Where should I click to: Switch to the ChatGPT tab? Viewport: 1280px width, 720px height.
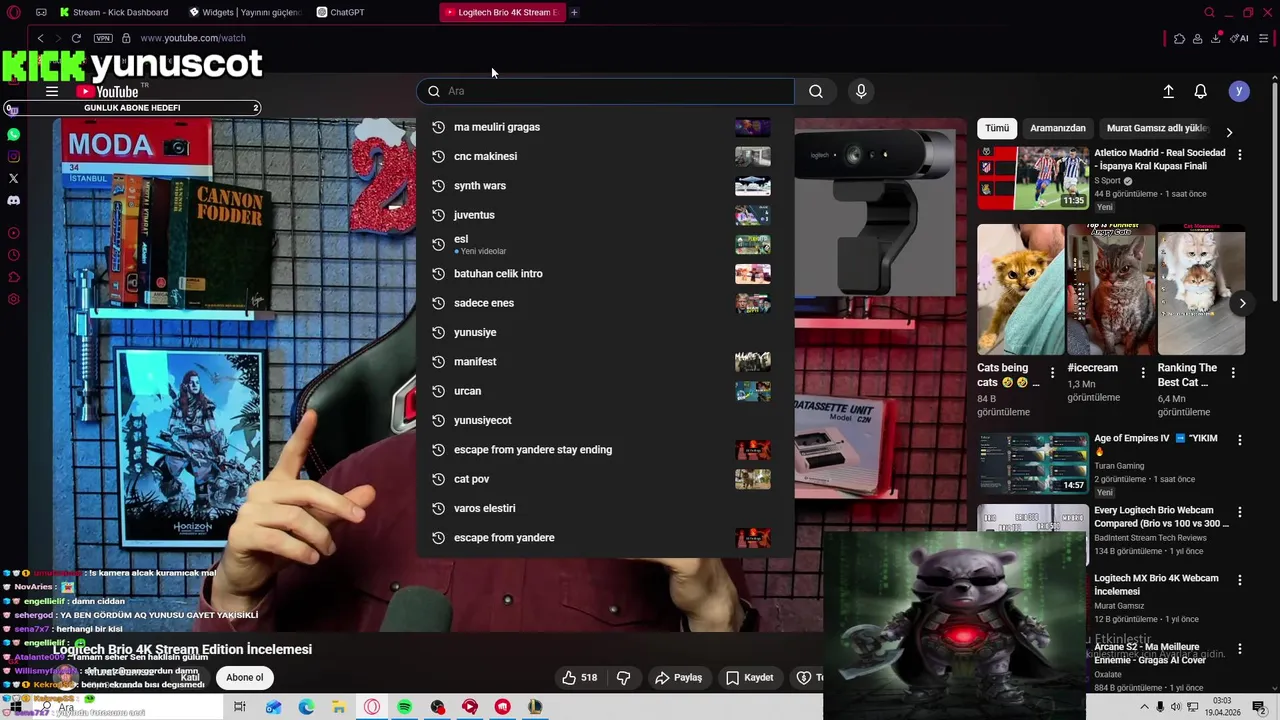[372, 12]
